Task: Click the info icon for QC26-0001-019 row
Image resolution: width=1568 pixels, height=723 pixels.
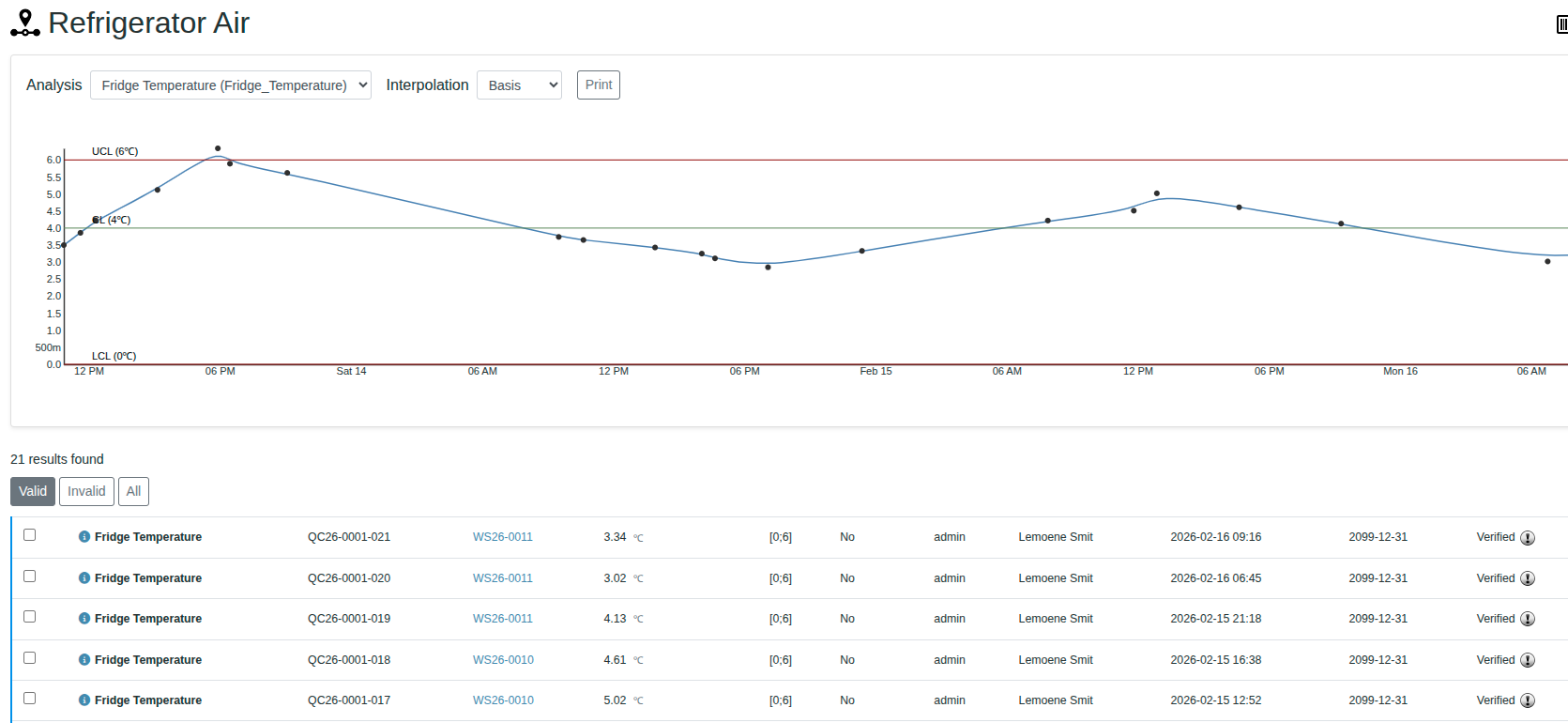Action: (84, 619)
